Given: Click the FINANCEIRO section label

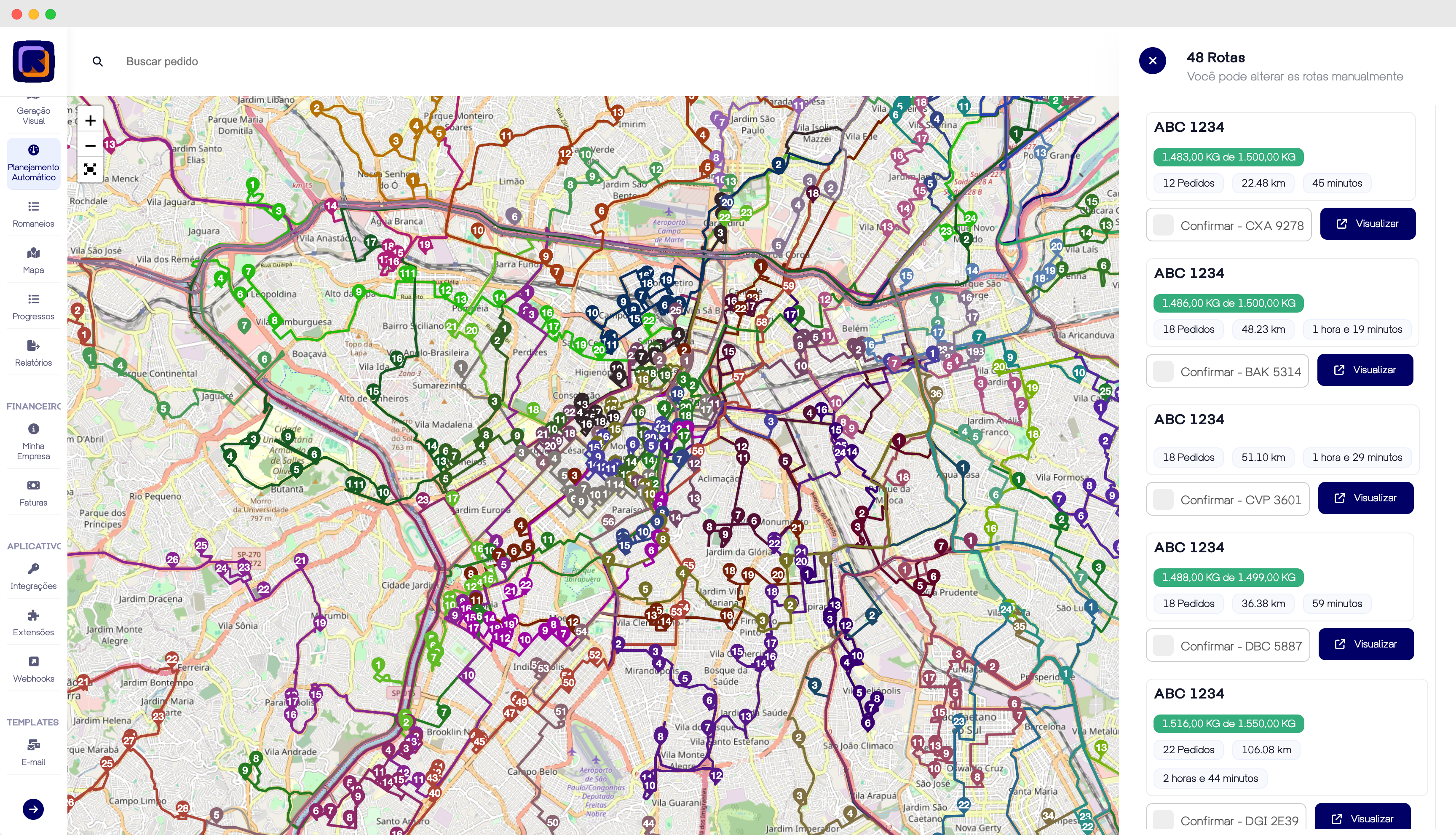Looking at the screenshot, I should (34, 407).
